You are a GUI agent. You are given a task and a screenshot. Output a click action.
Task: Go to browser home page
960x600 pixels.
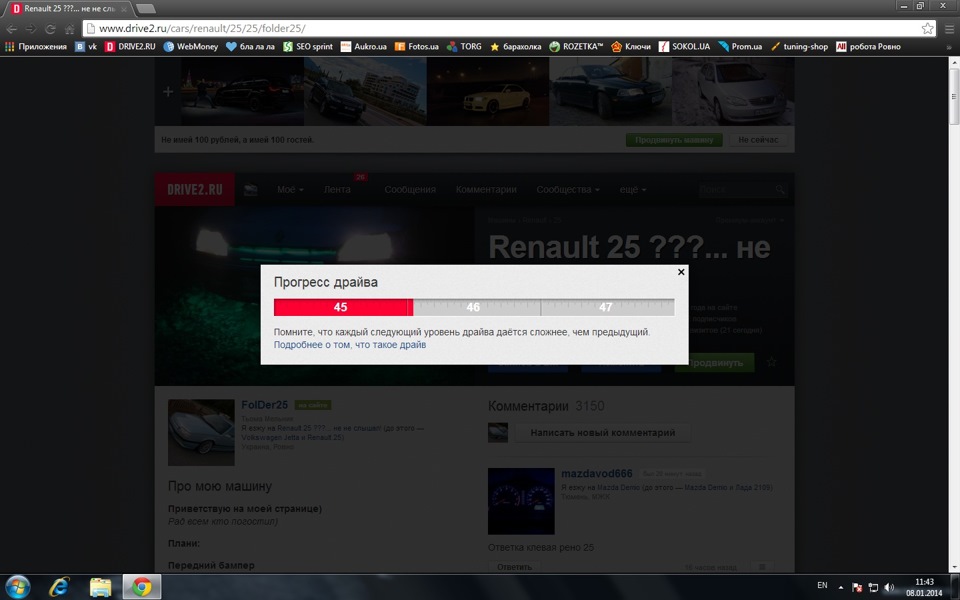(x=70, y=29)
